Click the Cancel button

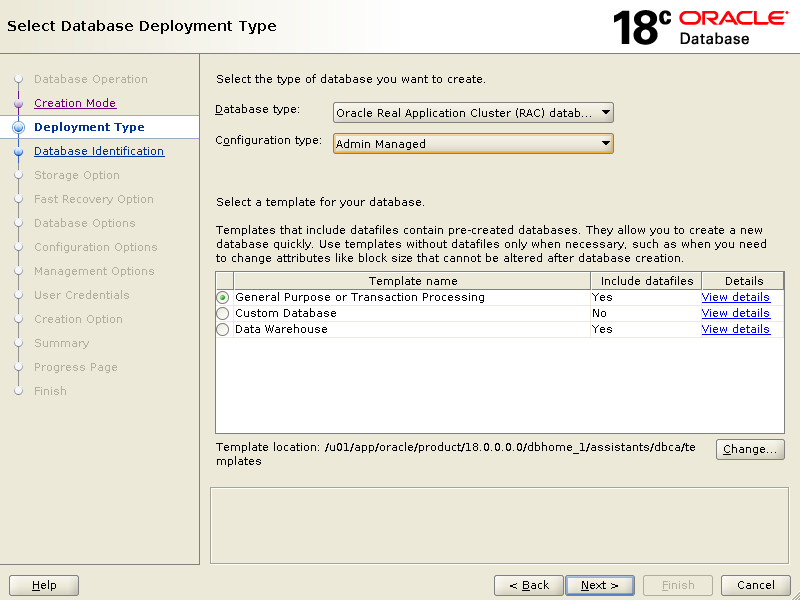click(x=756, y=585)
